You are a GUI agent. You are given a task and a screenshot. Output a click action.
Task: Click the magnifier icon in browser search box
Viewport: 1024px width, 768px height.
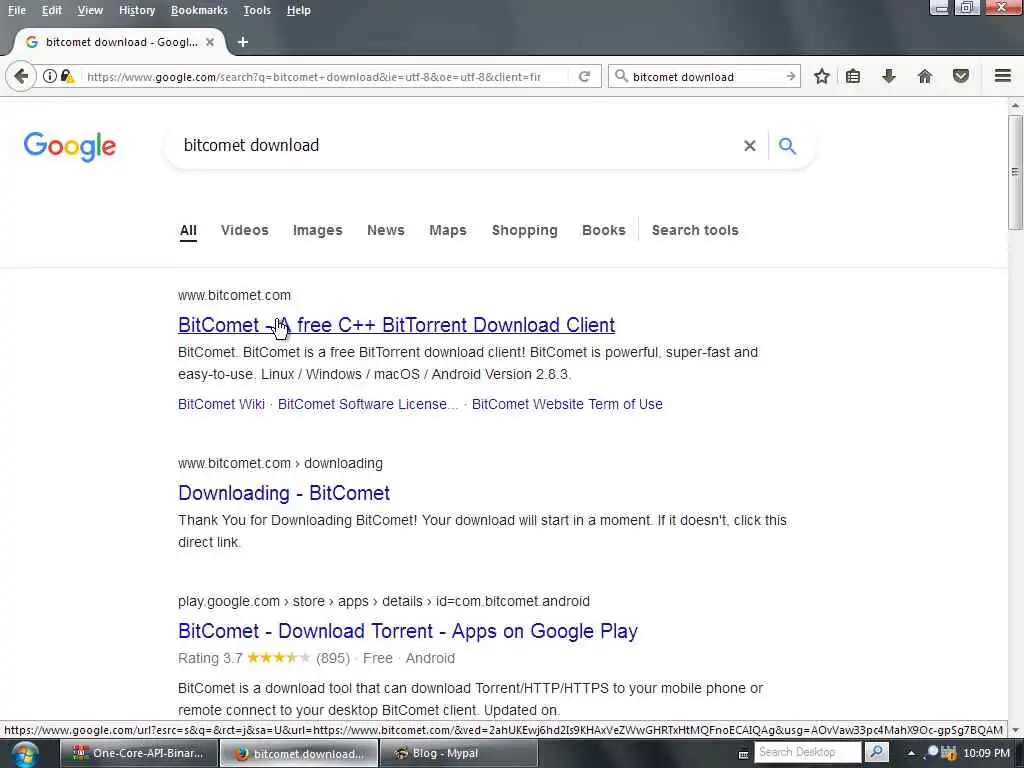coord(621,76)
